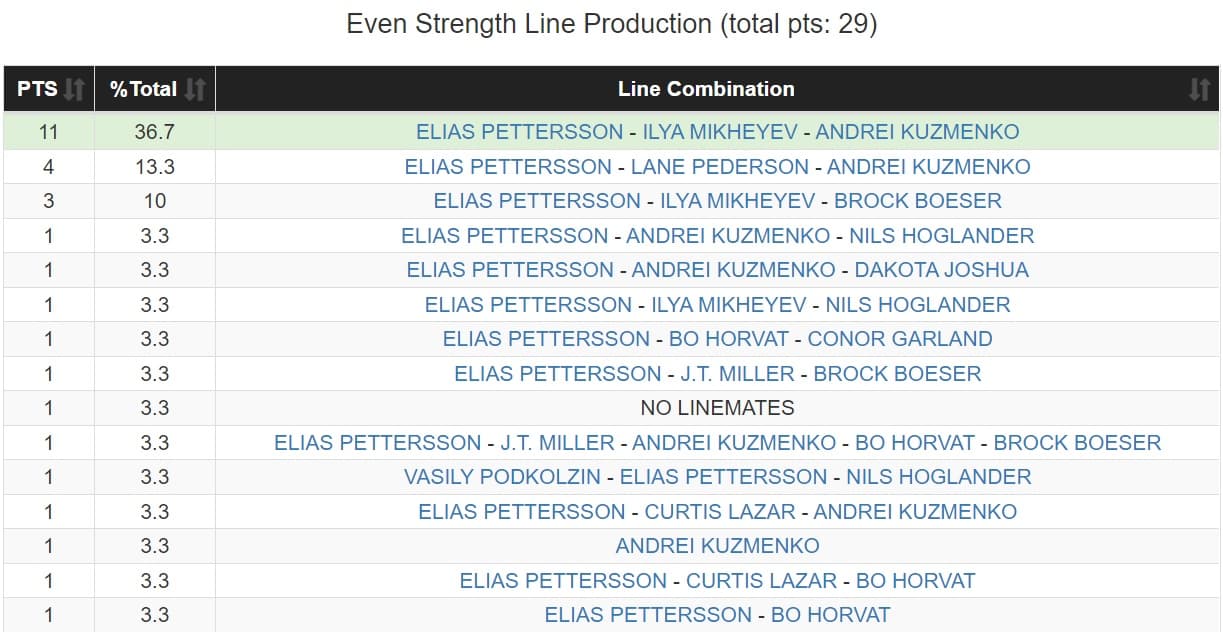
Task: Click J.T. Miller in the five-player line
Action: click(557, 443)
